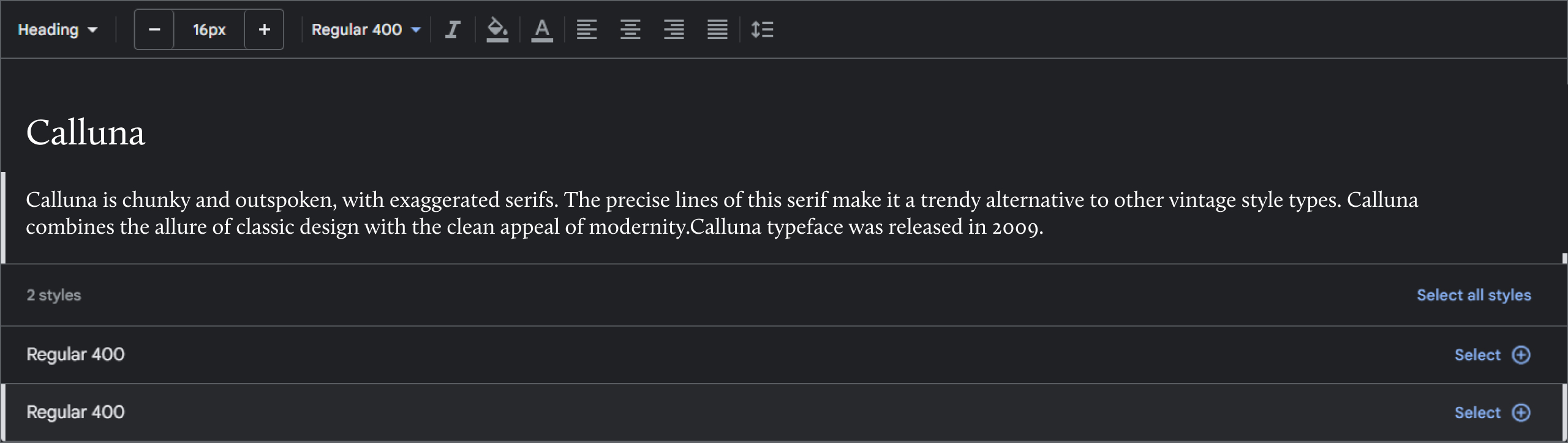Viewport: 1568px width, 443px height.
Task: Open the text color tool
Action: [x=541, y=29]
